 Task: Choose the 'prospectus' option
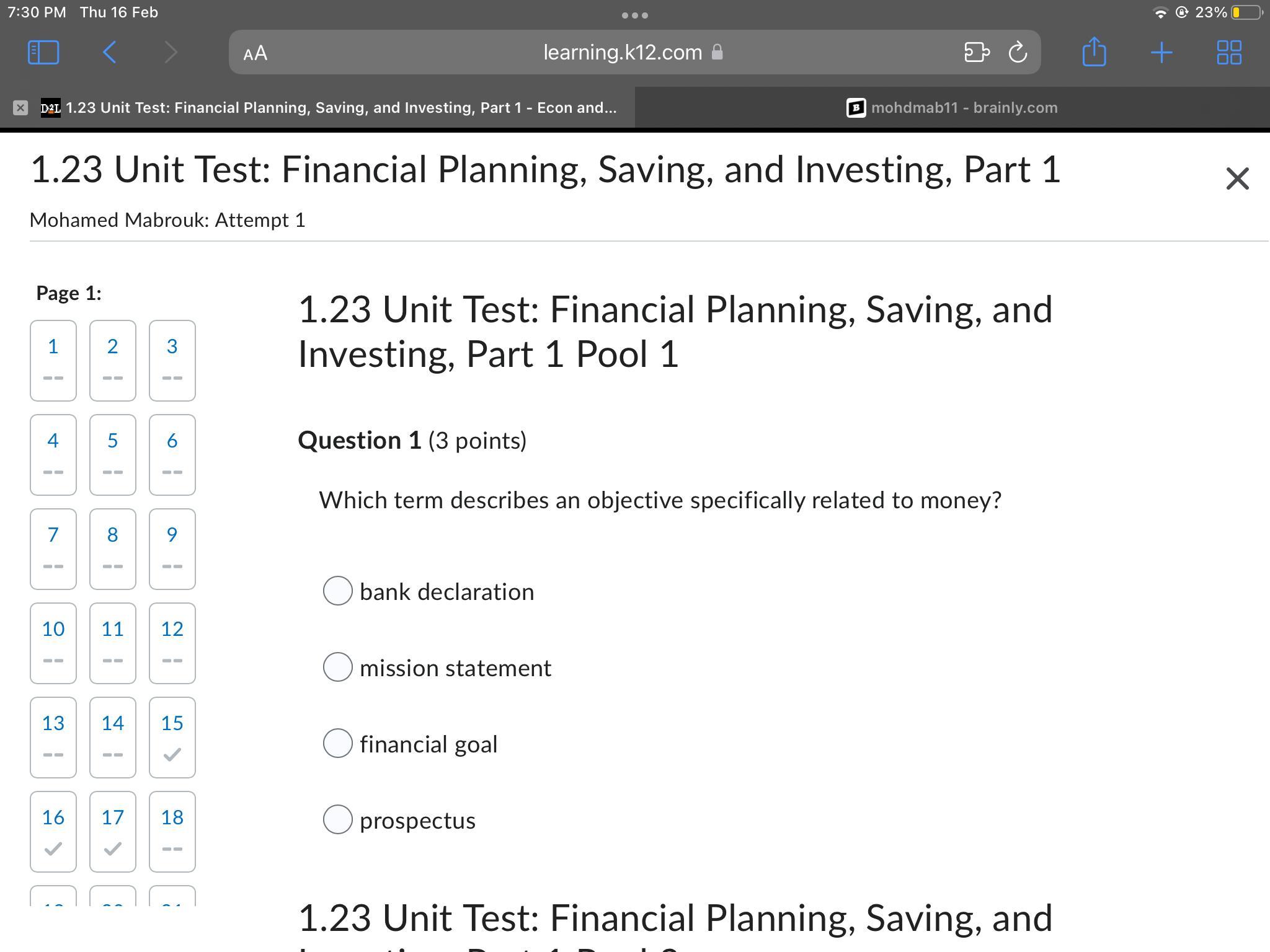tap(338, 819)
